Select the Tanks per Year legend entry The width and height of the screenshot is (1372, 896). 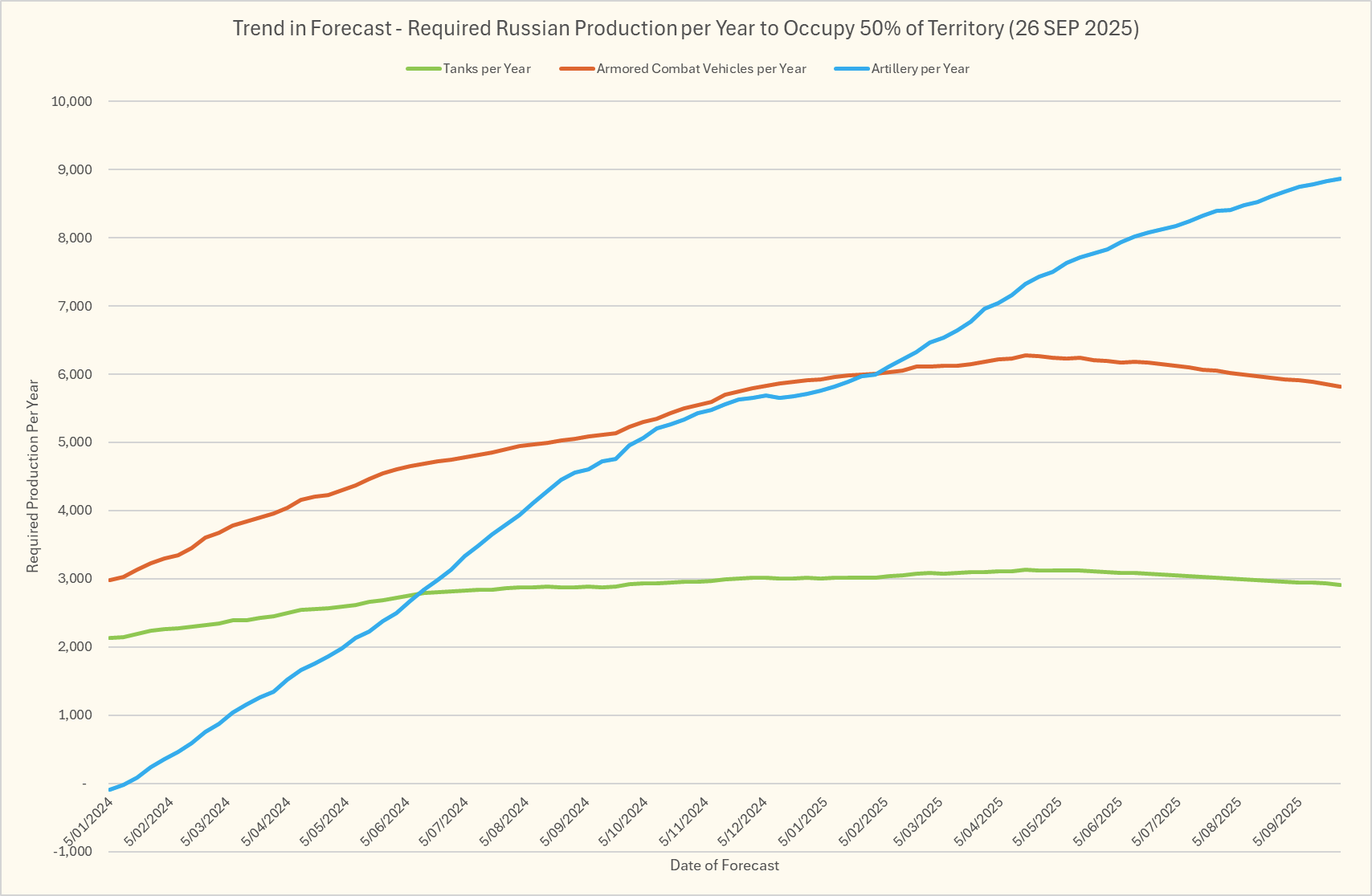click(486, 69)
